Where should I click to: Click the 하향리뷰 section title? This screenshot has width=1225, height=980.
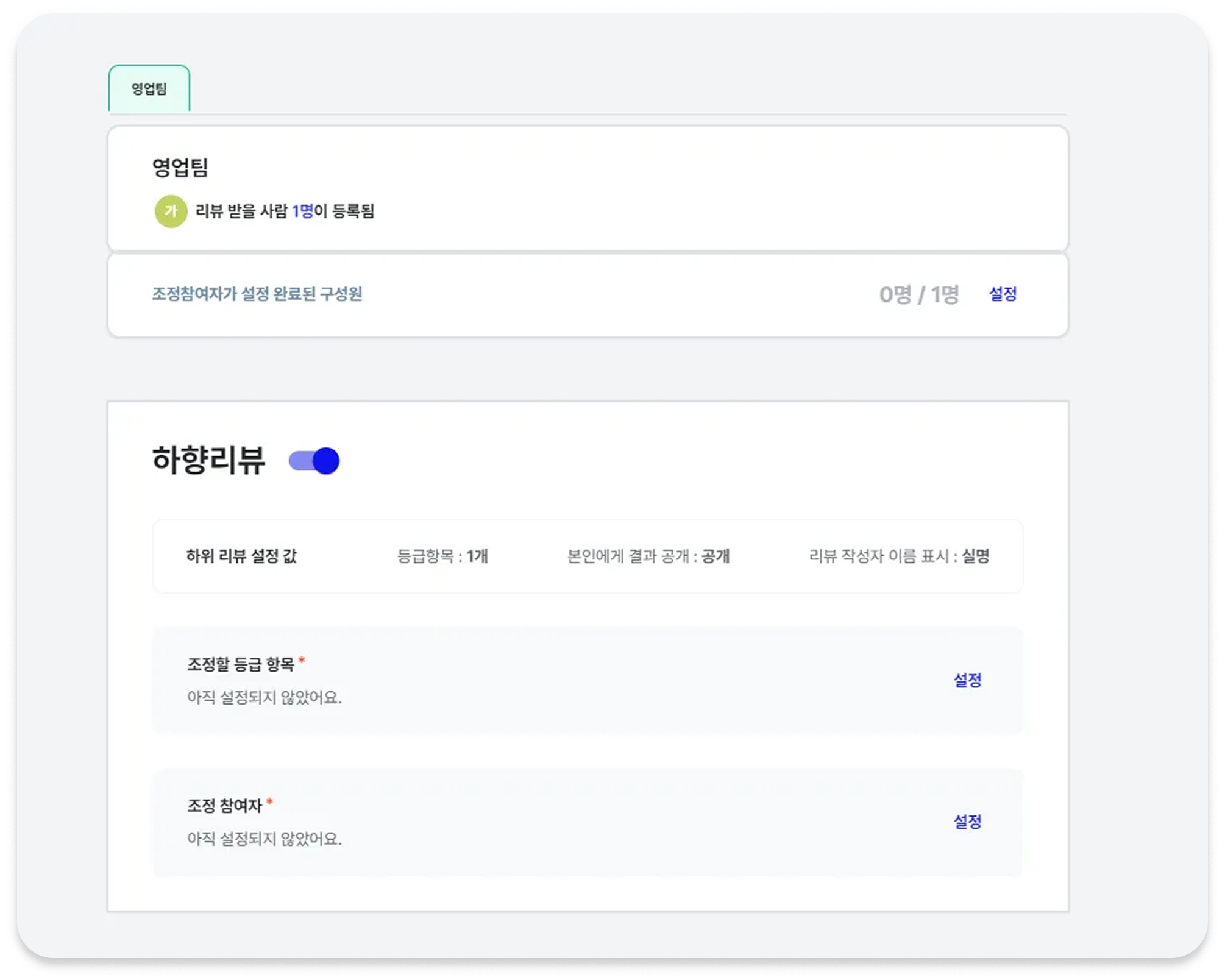coord(208,460)
